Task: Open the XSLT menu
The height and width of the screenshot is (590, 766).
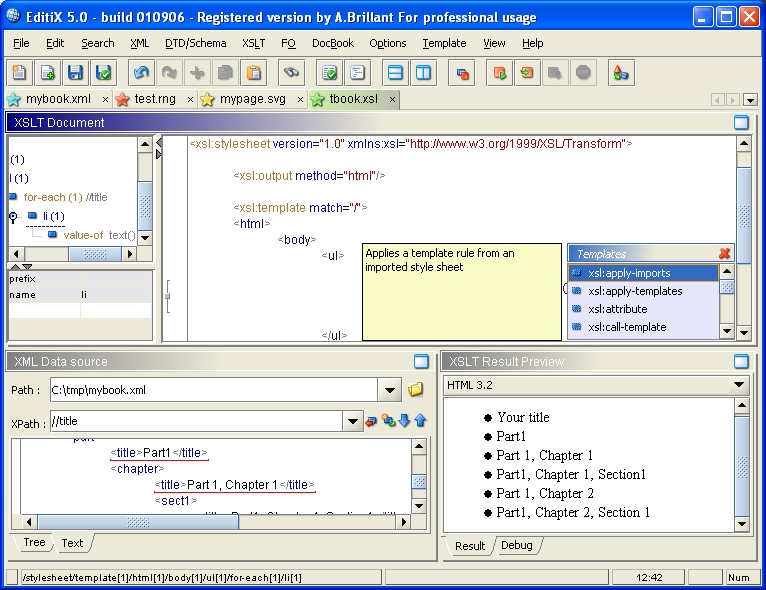Action: click(254, 43)
